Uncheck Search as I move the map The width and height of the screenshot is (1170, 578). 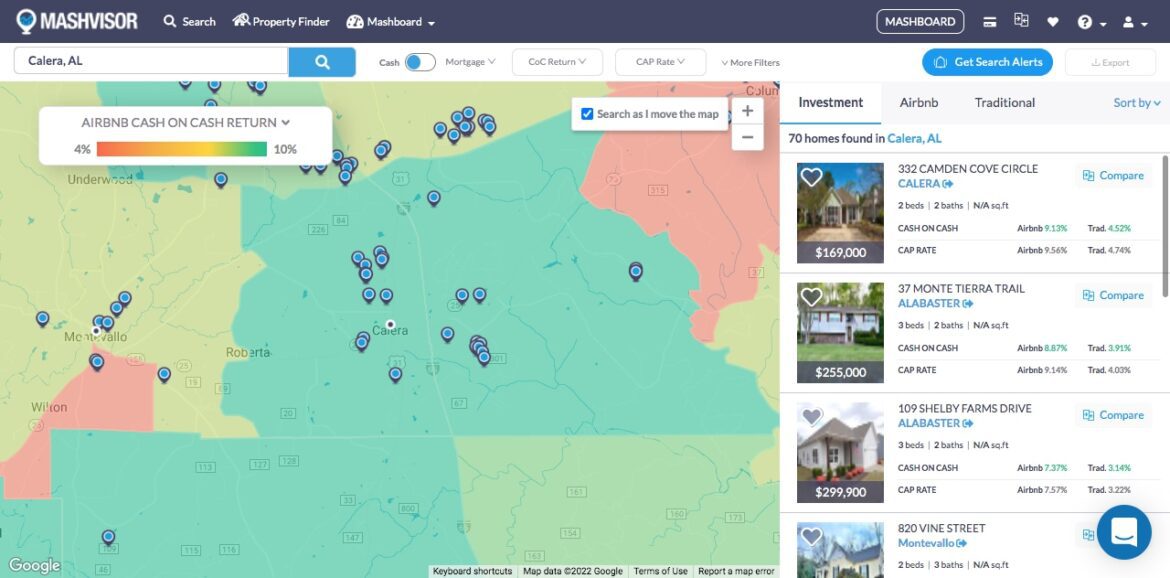pos(587,114)
